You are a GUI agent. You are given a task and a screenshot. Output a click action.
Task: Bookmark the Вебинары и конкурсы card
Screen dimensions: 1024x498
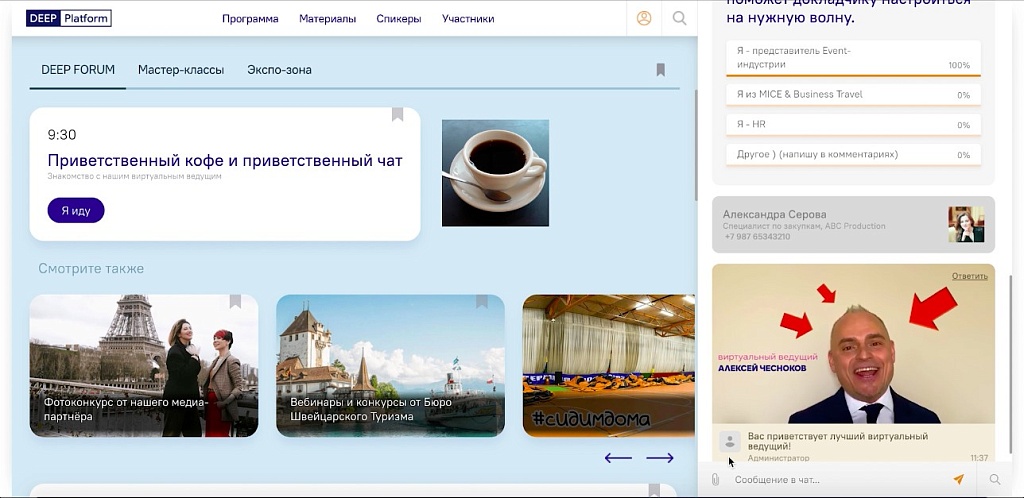click(481, 301)
